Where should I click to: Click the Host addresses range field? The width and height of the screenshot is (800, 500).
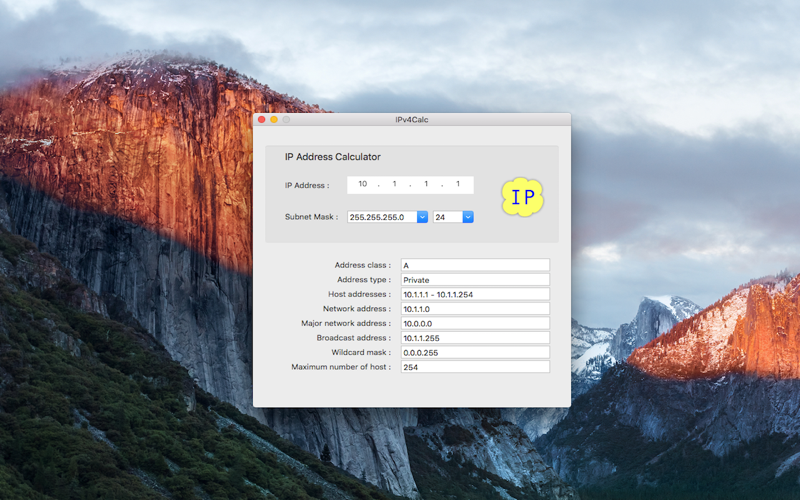coord(475,294)
